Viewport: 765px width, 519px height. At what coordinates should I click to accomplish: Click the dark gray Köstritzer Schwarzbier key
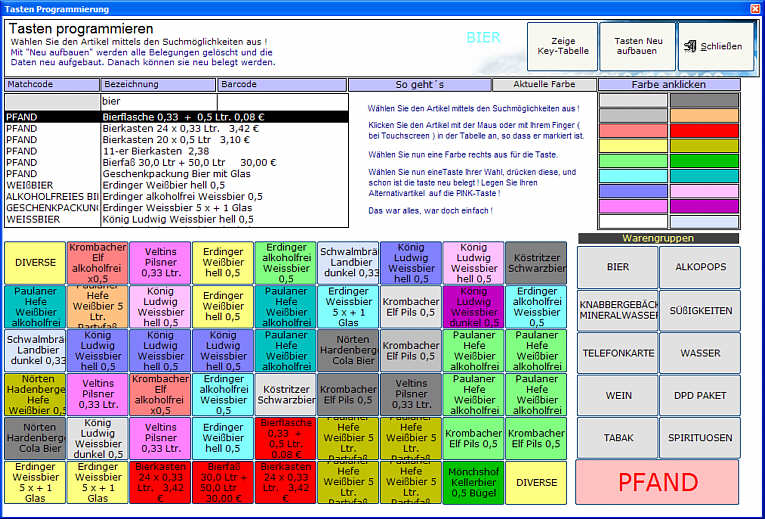point(536,262)
